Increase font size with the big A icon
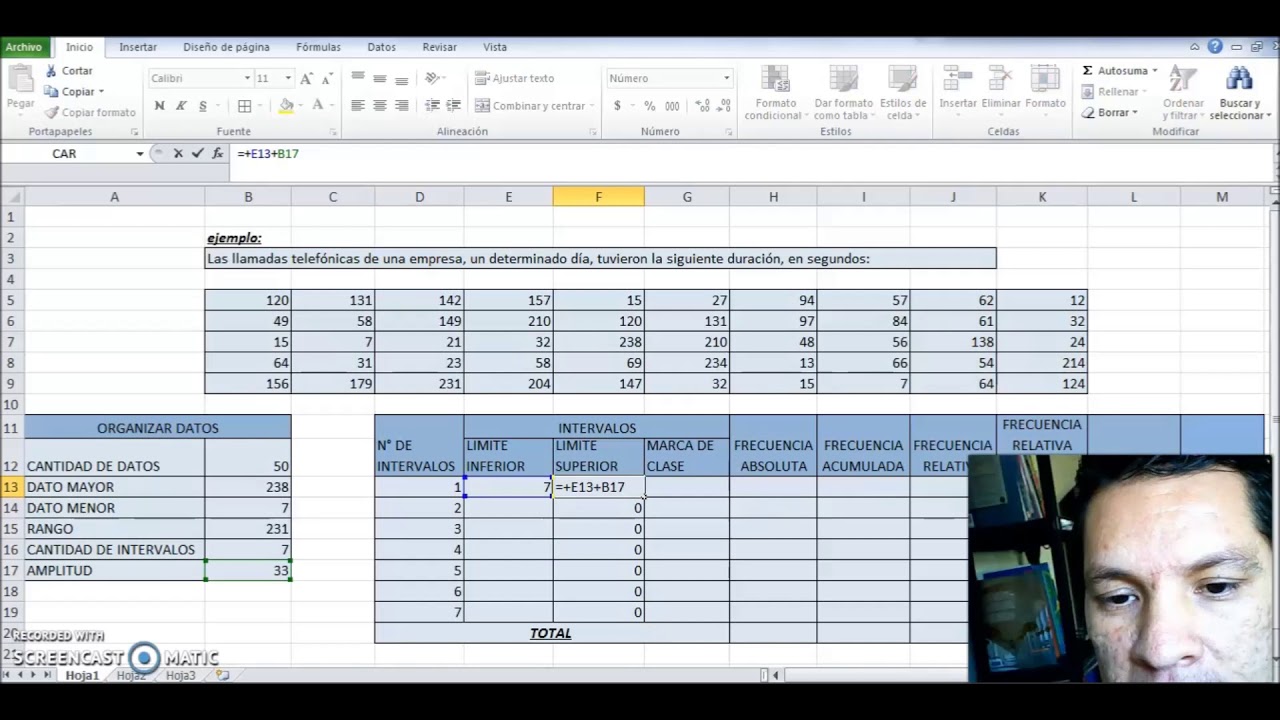Screen dimensions: 1280x720 [x=307, y=78]
